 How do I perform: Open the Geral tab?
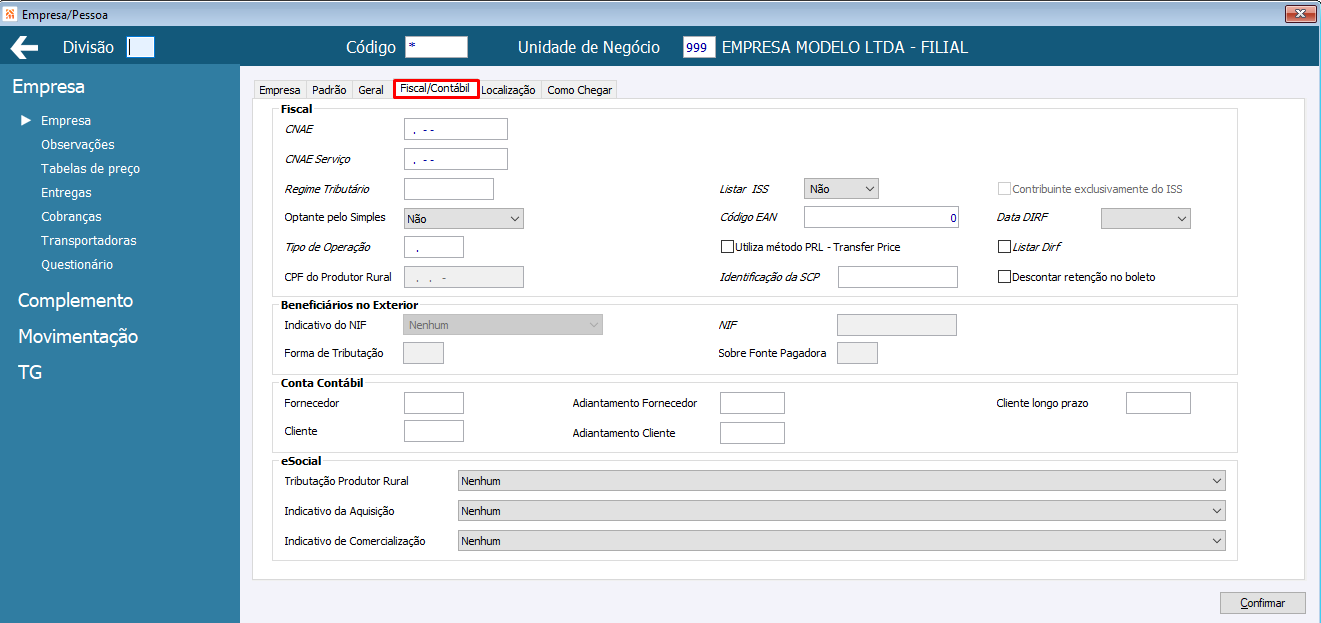tap(371, 90)
